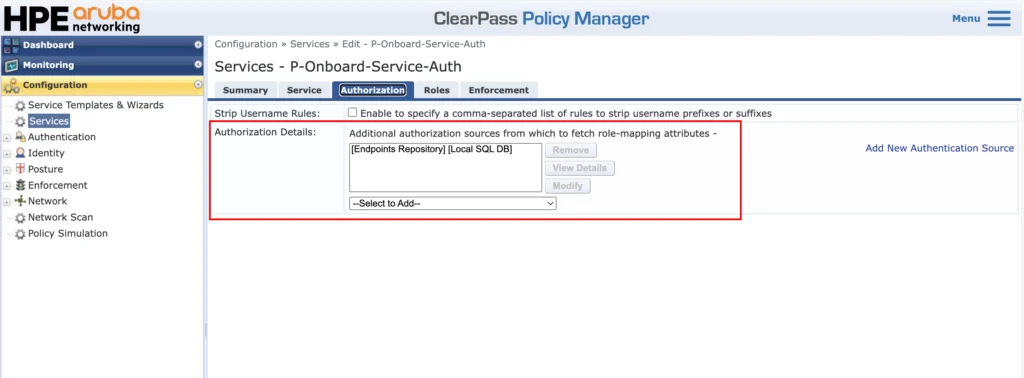Open the Dashboard section header
This screenshot has height=378, width=1024.
pyautogui.click(x=103, y=45)
